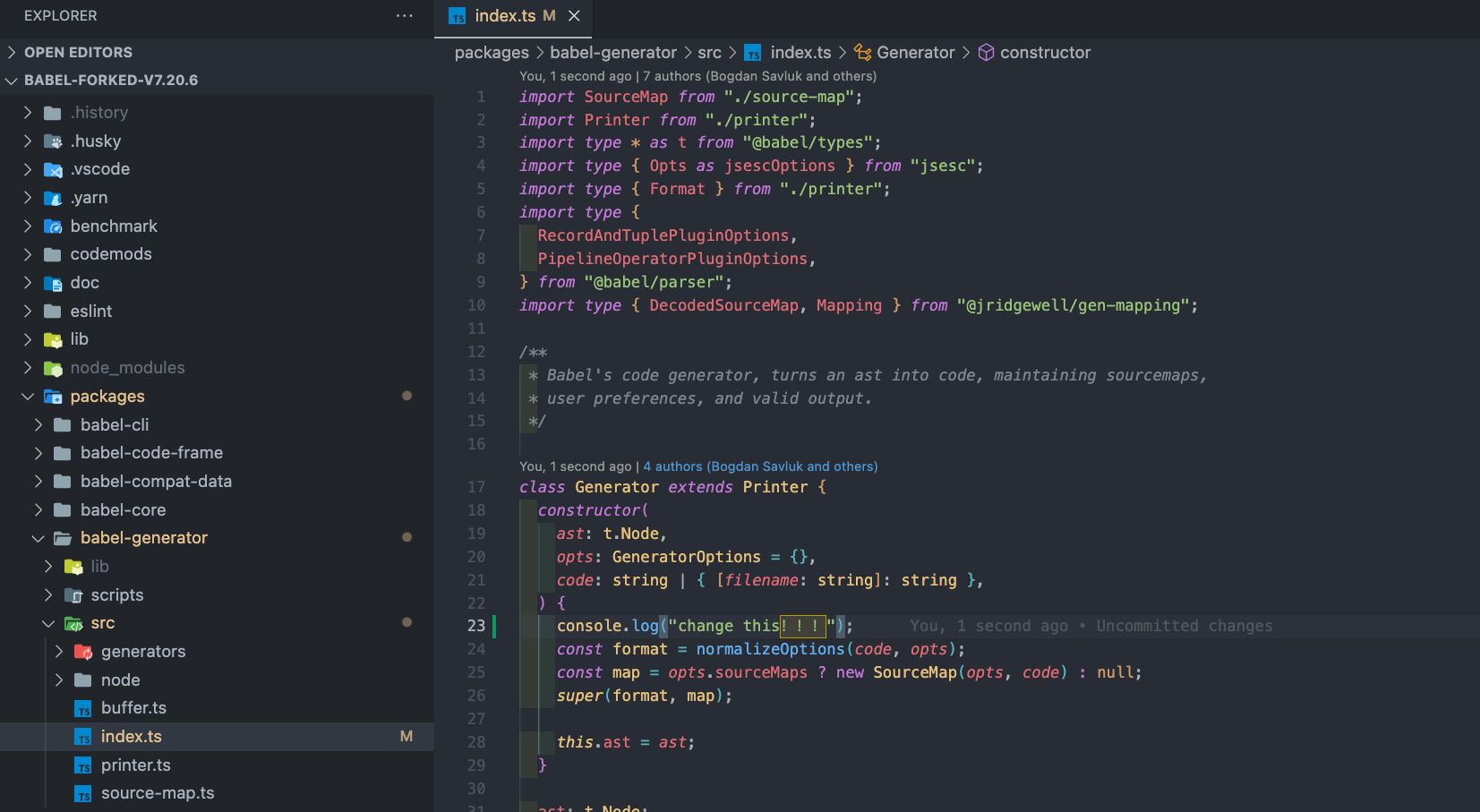The image size is (1480, 812).
Task: Open index.ts breadcrumb segment
Action: click(x=800, y=53)
